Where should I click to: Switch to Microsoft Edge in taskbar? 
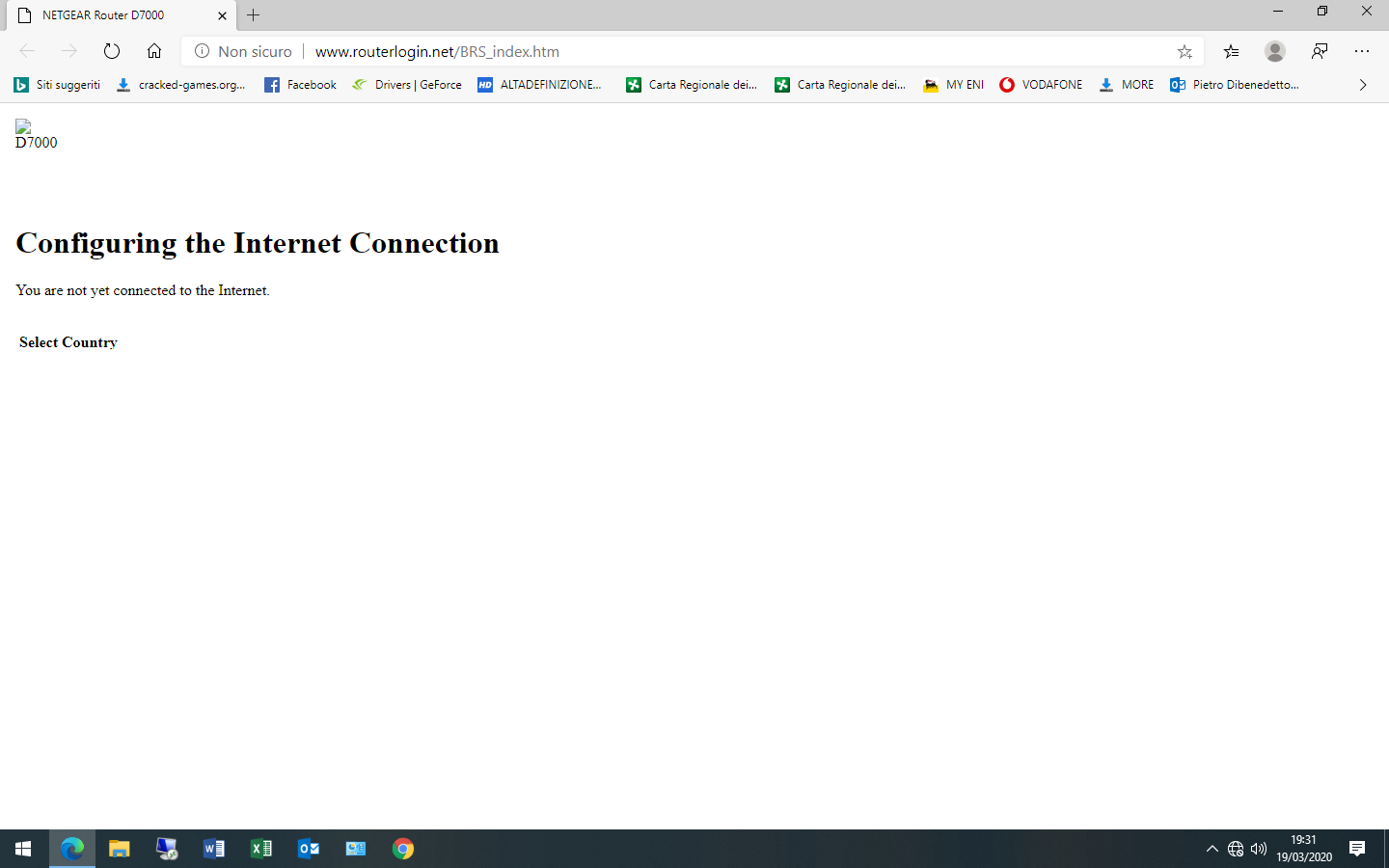tap(72, 849)
